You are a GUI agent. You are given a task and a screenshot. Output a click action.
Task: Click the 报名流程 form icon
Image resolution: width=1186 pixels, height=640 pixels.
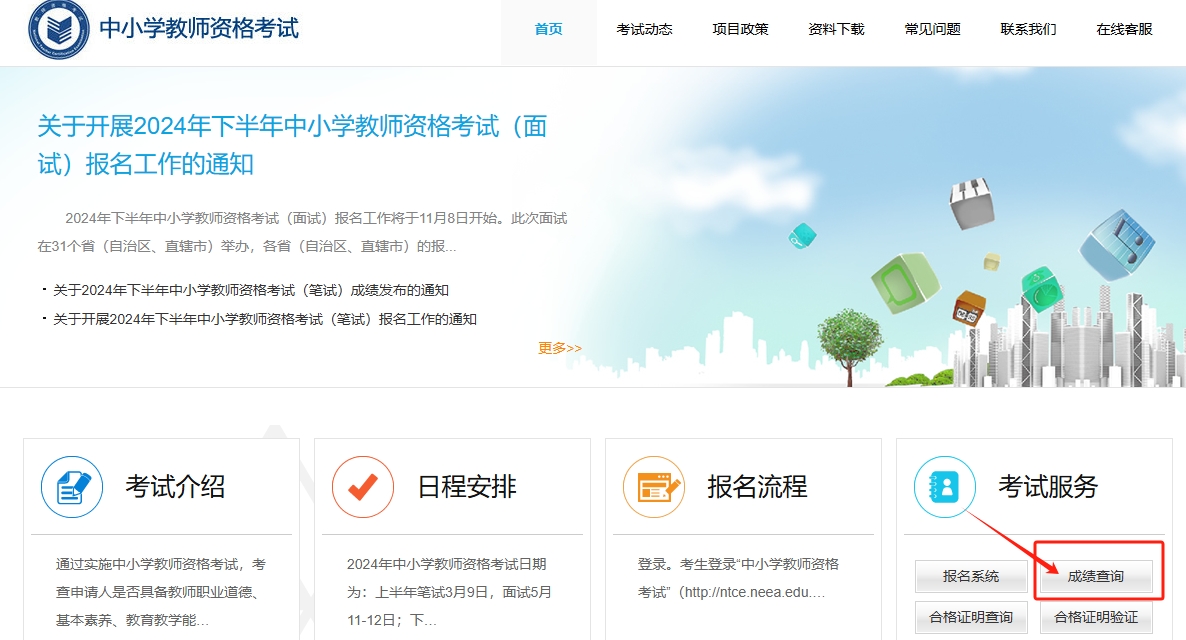(654, 487)
